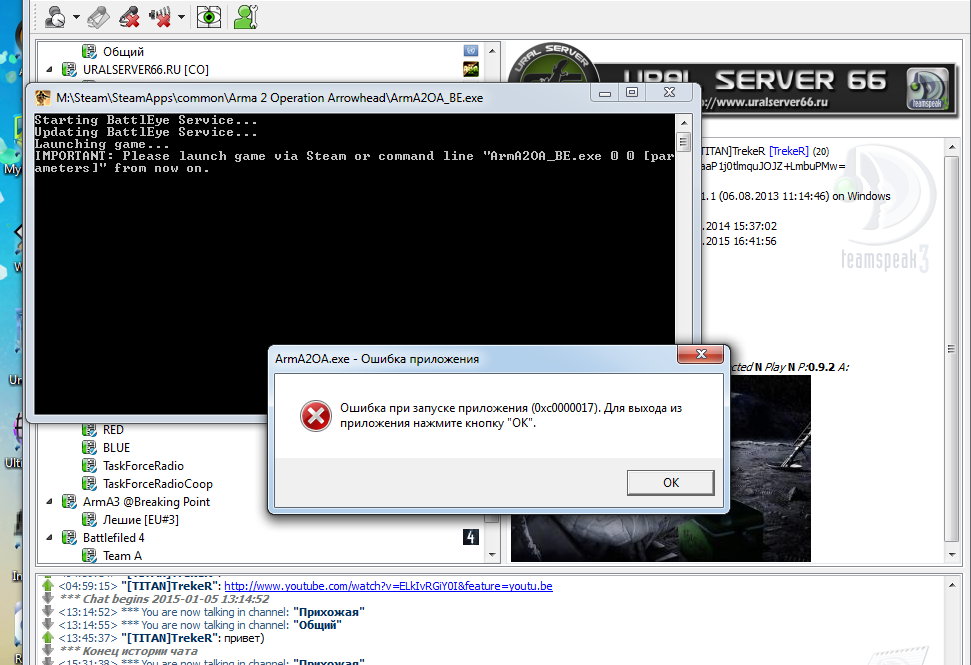Click the "Конец истории чата" line
Image resolution: width=971 pixels, height=665 pixels.
tap(129, 651)
